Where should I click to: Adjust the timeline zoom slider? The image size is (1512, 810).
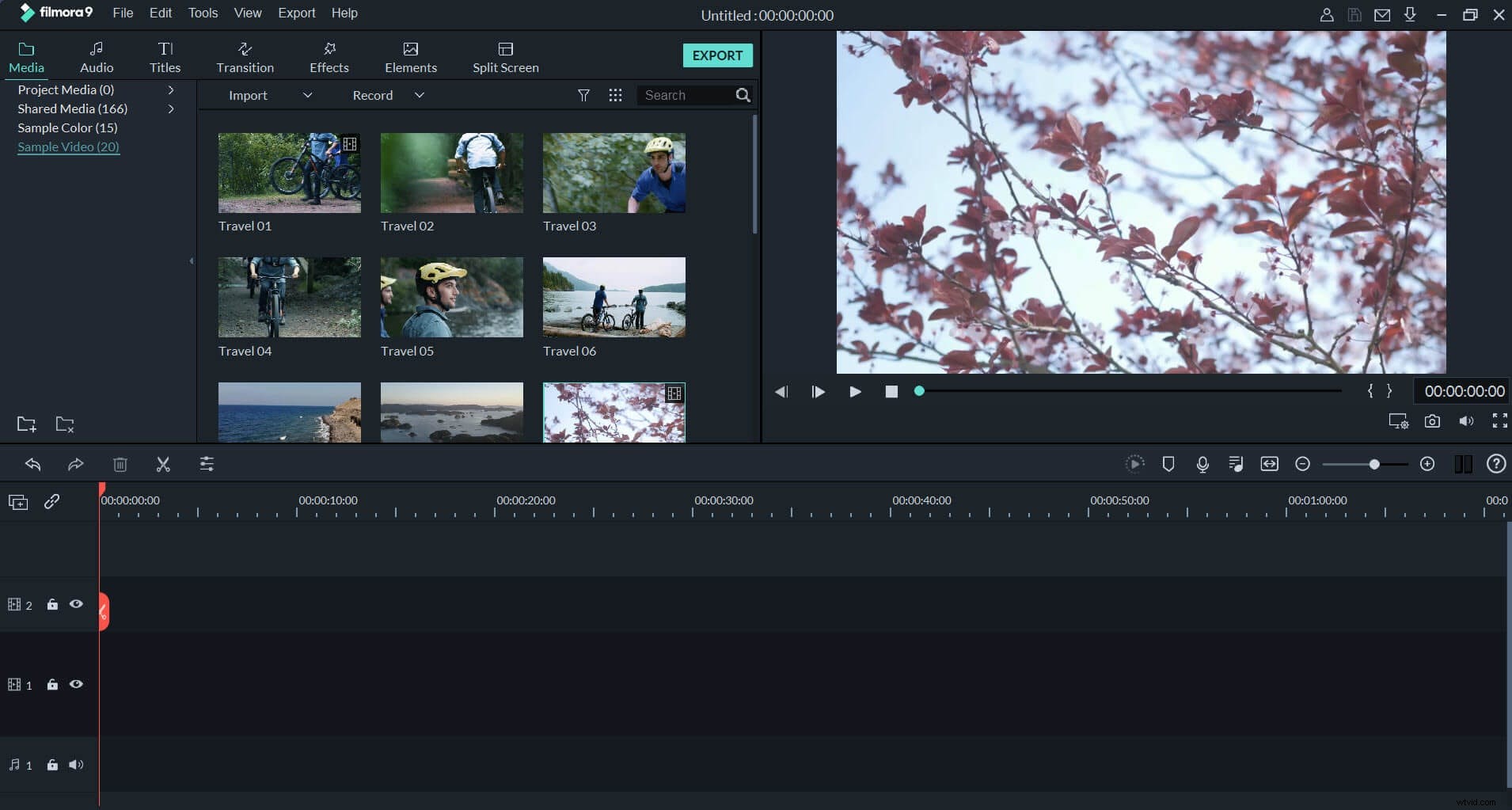(x=1375, y=463)
